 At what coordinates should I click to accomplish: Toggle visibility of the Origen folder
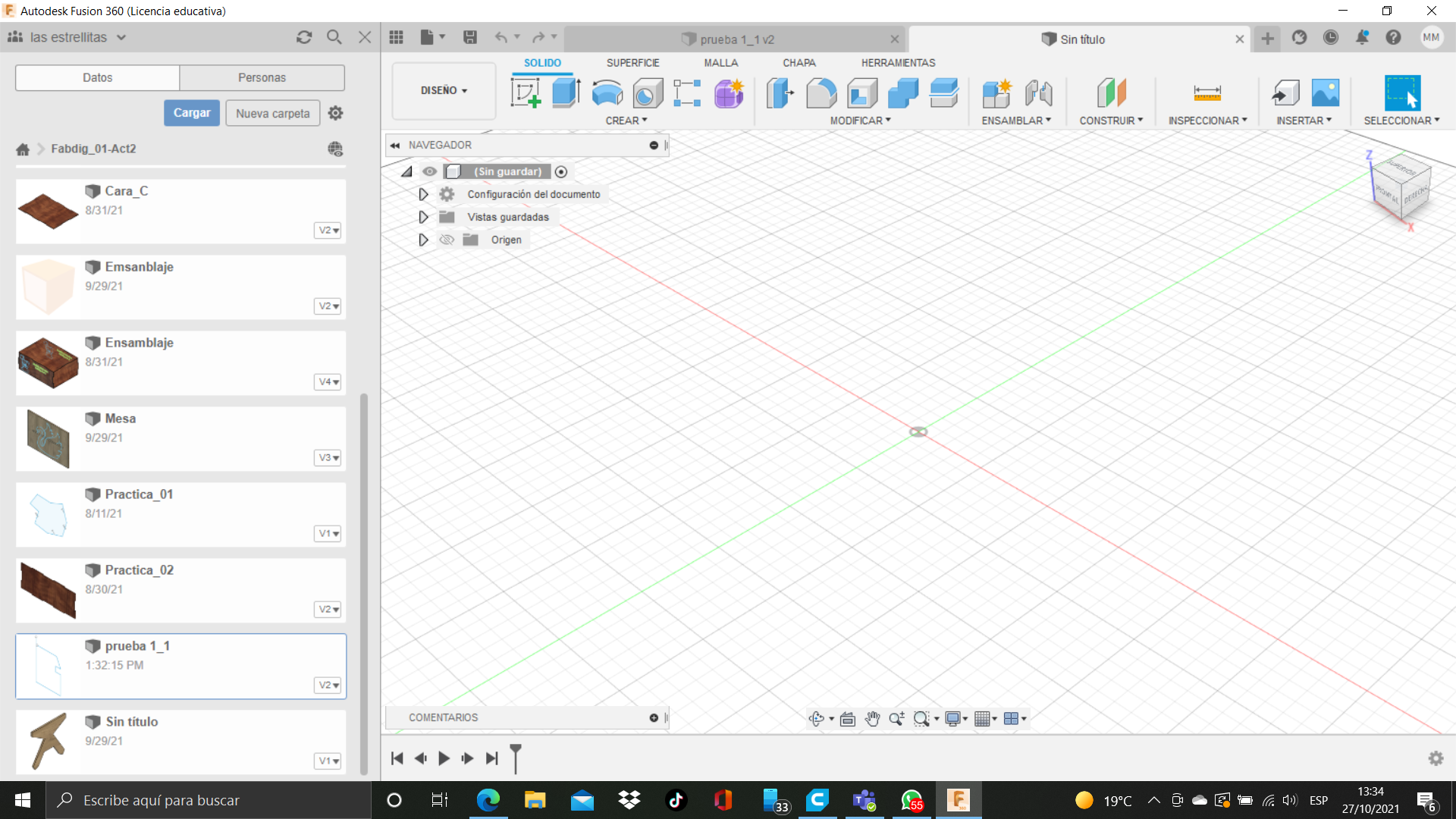447,240
